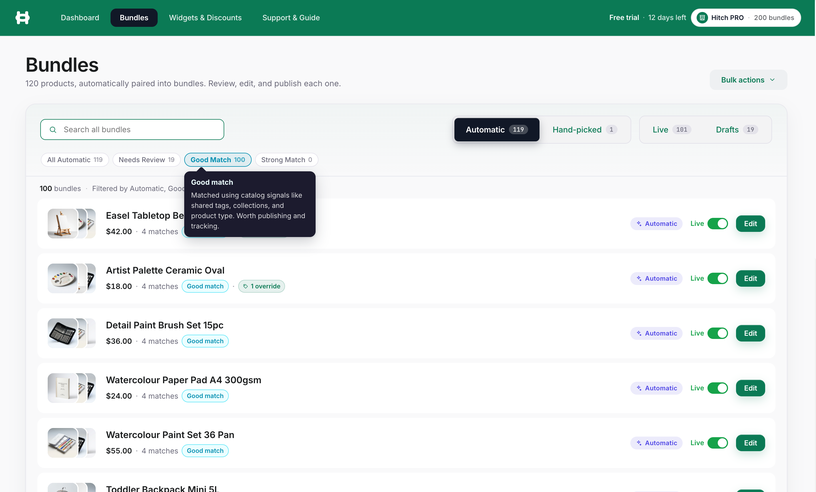Focus the Search all bundles field

[132, 130]
